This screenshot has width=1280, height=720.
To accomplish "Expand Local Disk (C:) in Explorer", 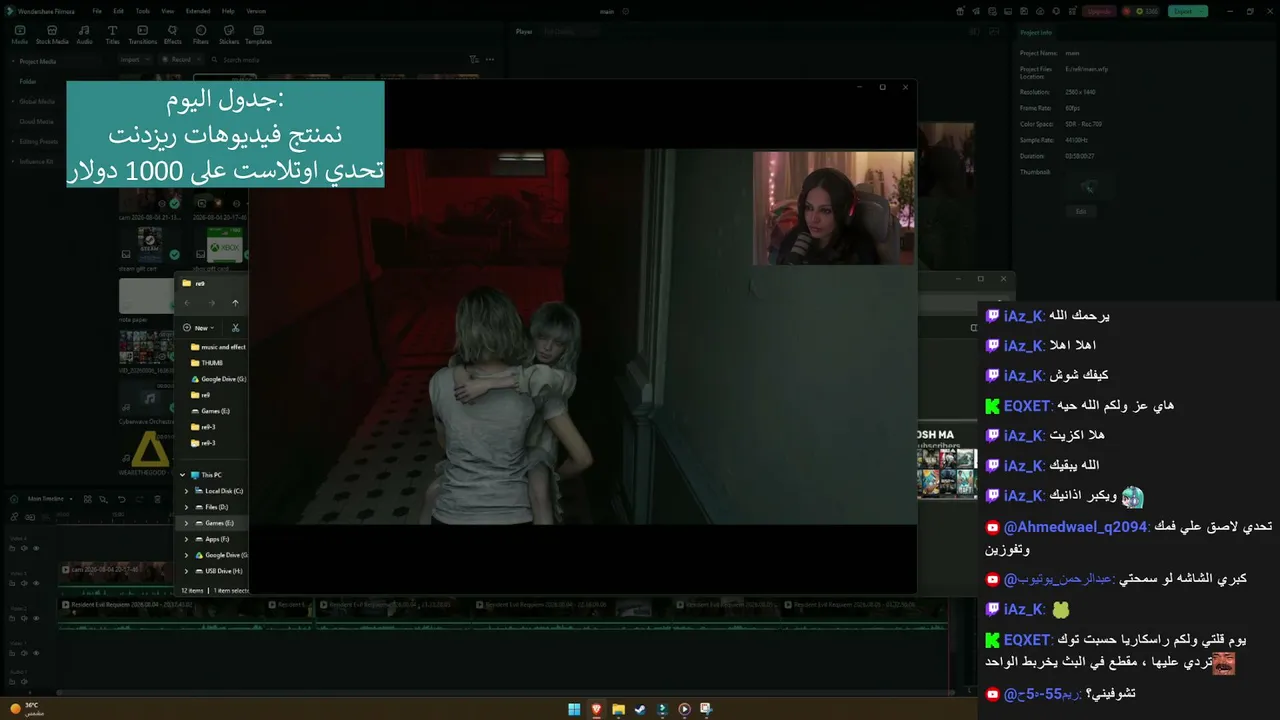I will 186,491.
